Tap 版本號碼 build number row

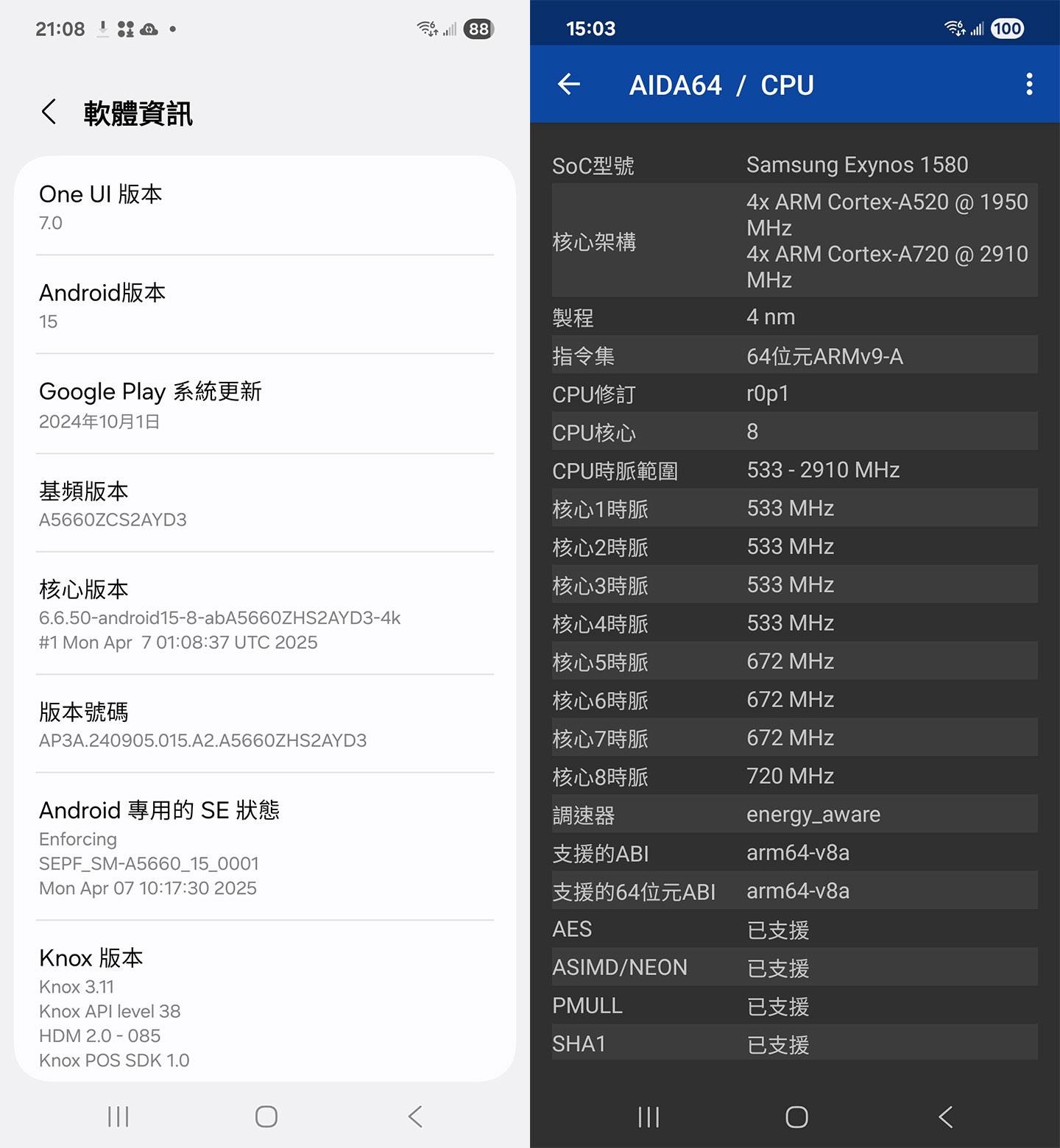[265, 723]
